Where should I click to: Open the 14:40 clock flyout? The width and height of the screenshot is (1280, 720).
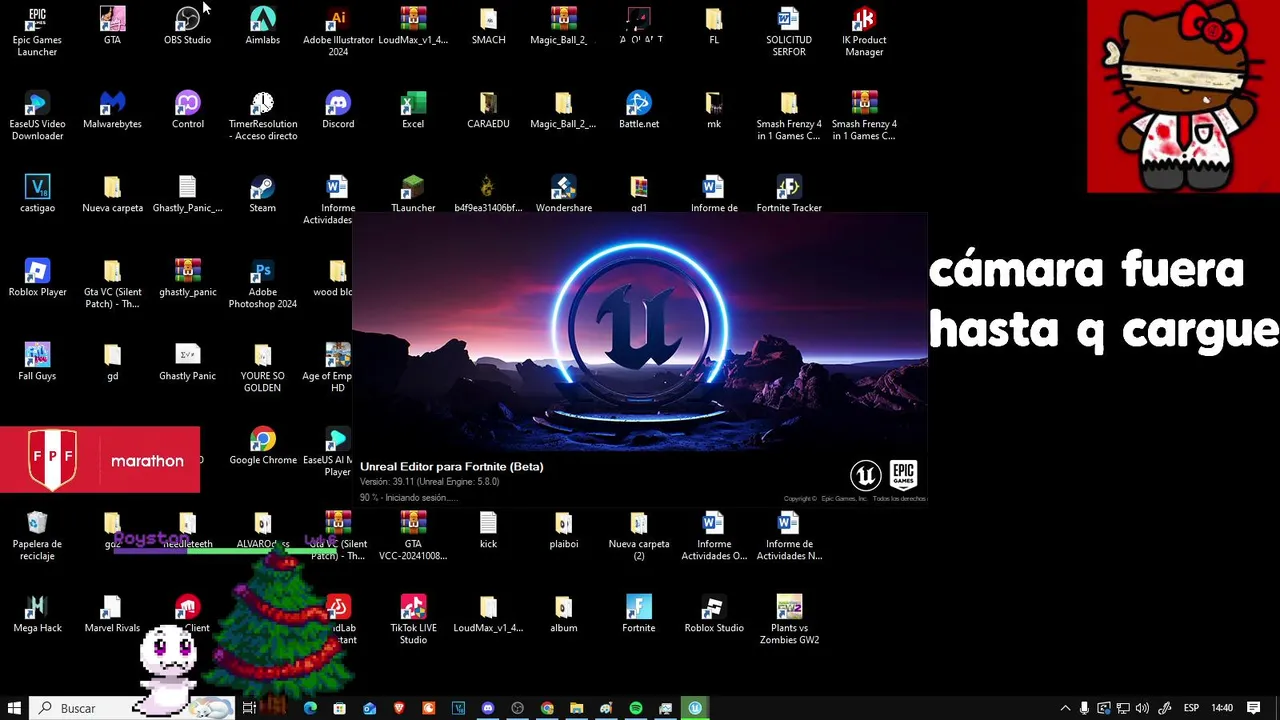click(1222, 708)
